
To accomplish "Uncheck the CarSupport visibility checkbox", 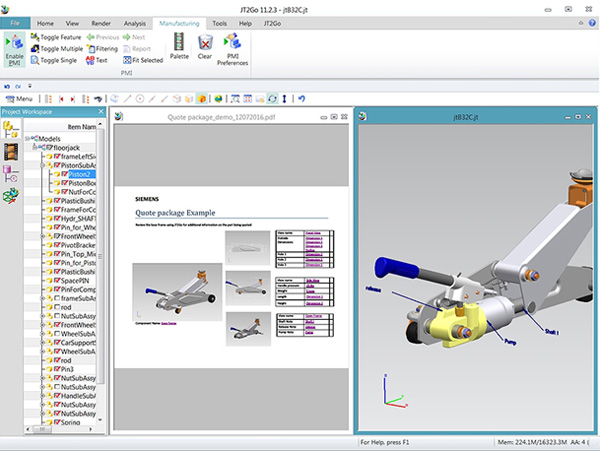I will point(57,342).
